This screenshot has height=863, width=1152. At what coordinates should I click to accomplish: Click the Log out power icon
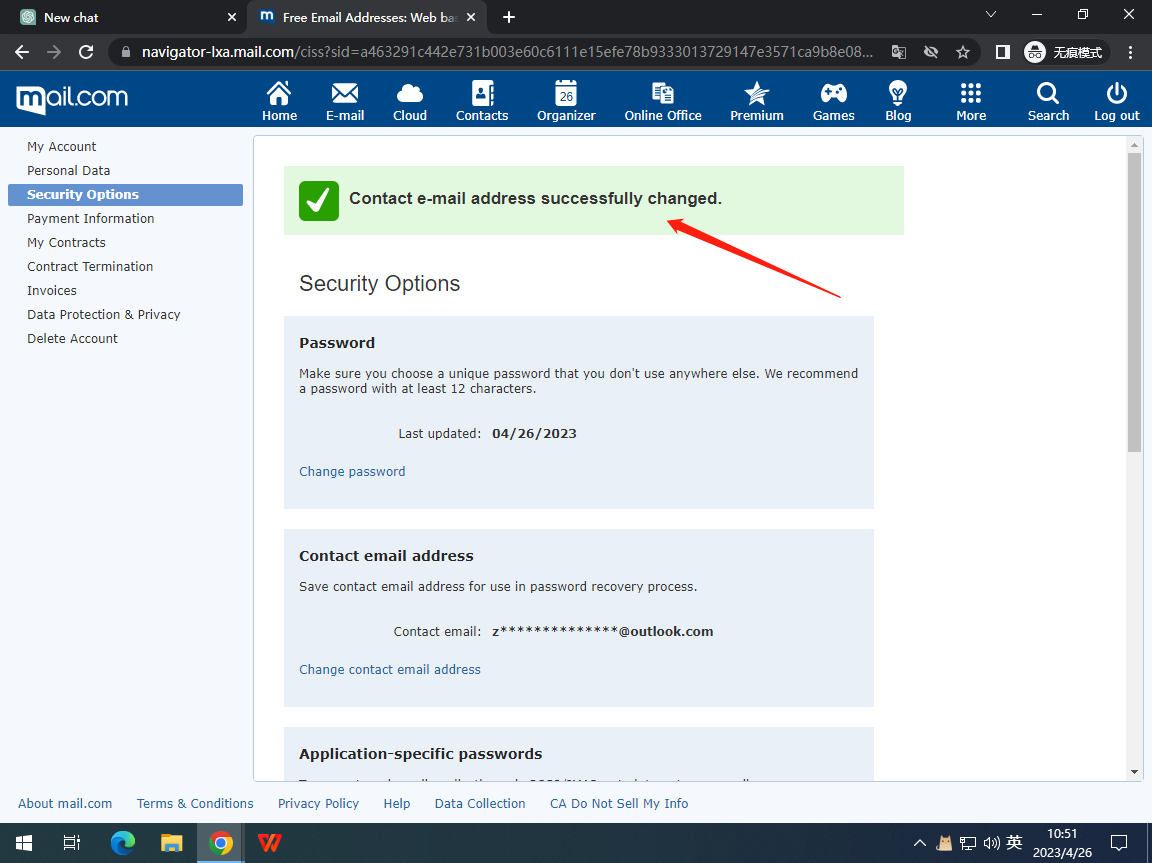coord(1116,95)
